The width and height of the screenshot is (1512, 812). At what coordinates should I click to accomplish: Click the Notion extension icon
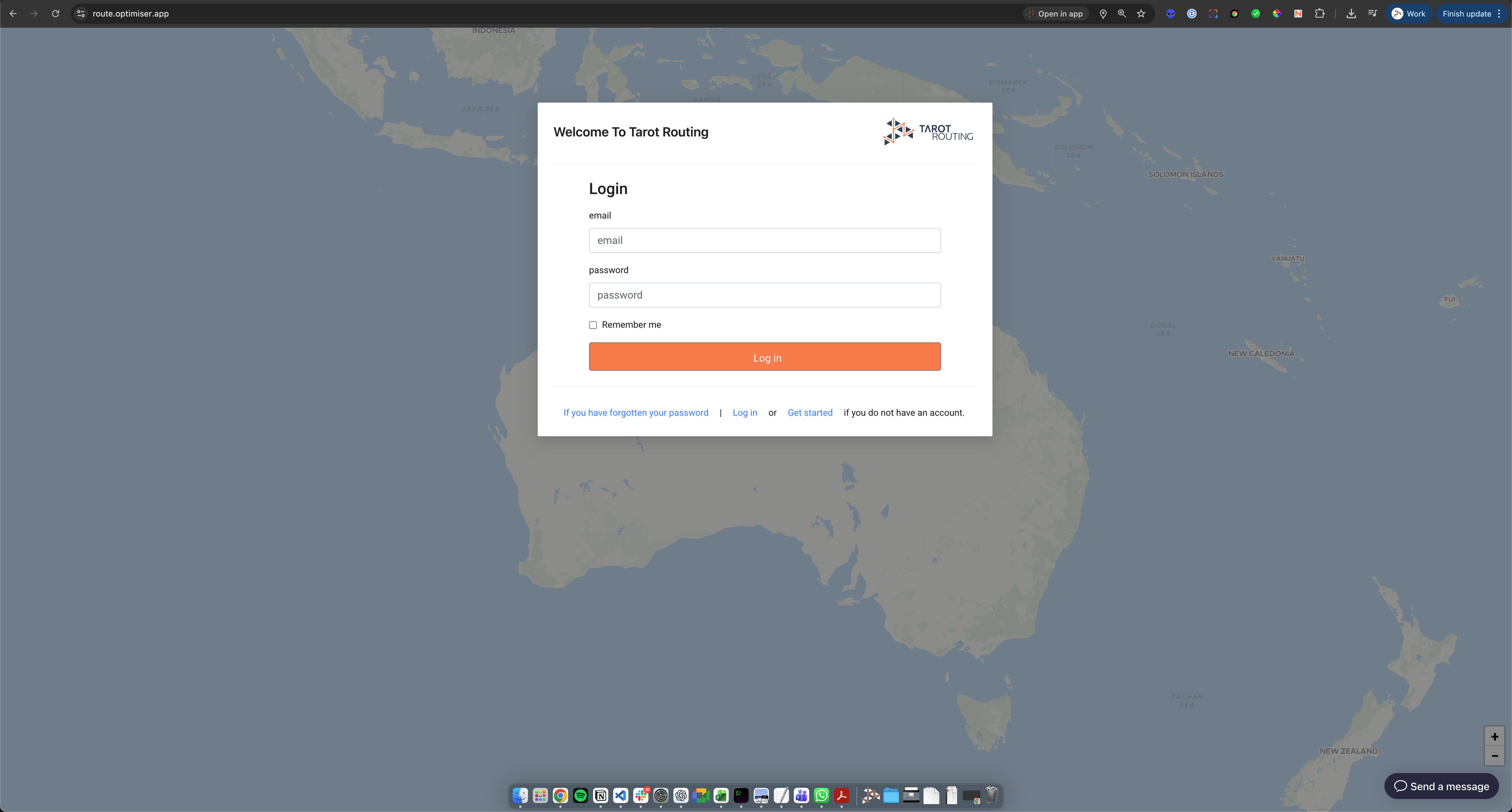click(x=1298, y=14)
